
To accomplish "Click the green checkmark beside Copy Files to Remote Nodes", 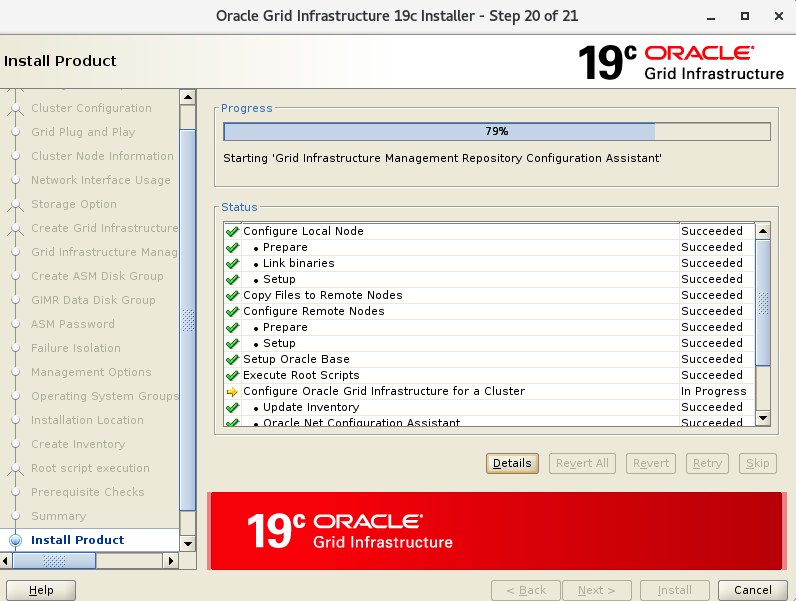I will [x=232, y=295].
